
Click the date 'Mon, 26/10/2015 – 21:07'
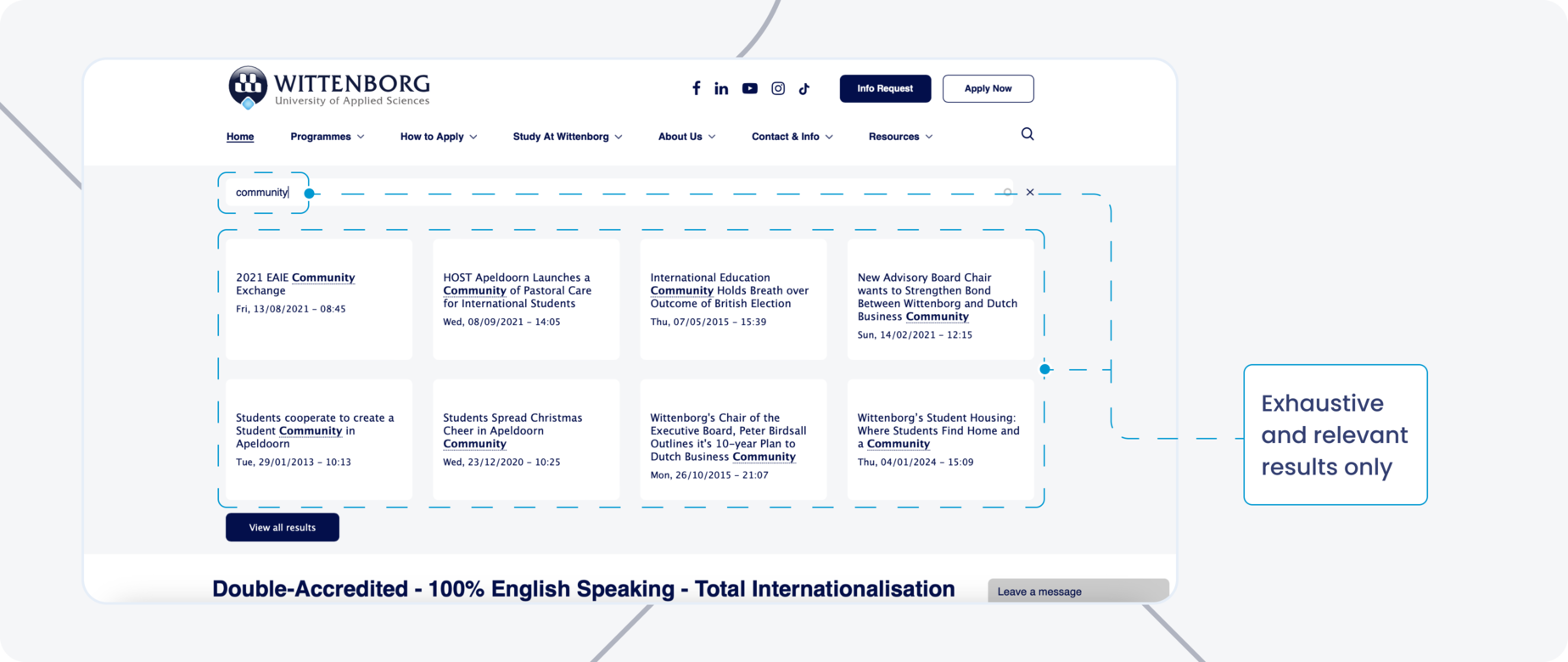point(709,474)
